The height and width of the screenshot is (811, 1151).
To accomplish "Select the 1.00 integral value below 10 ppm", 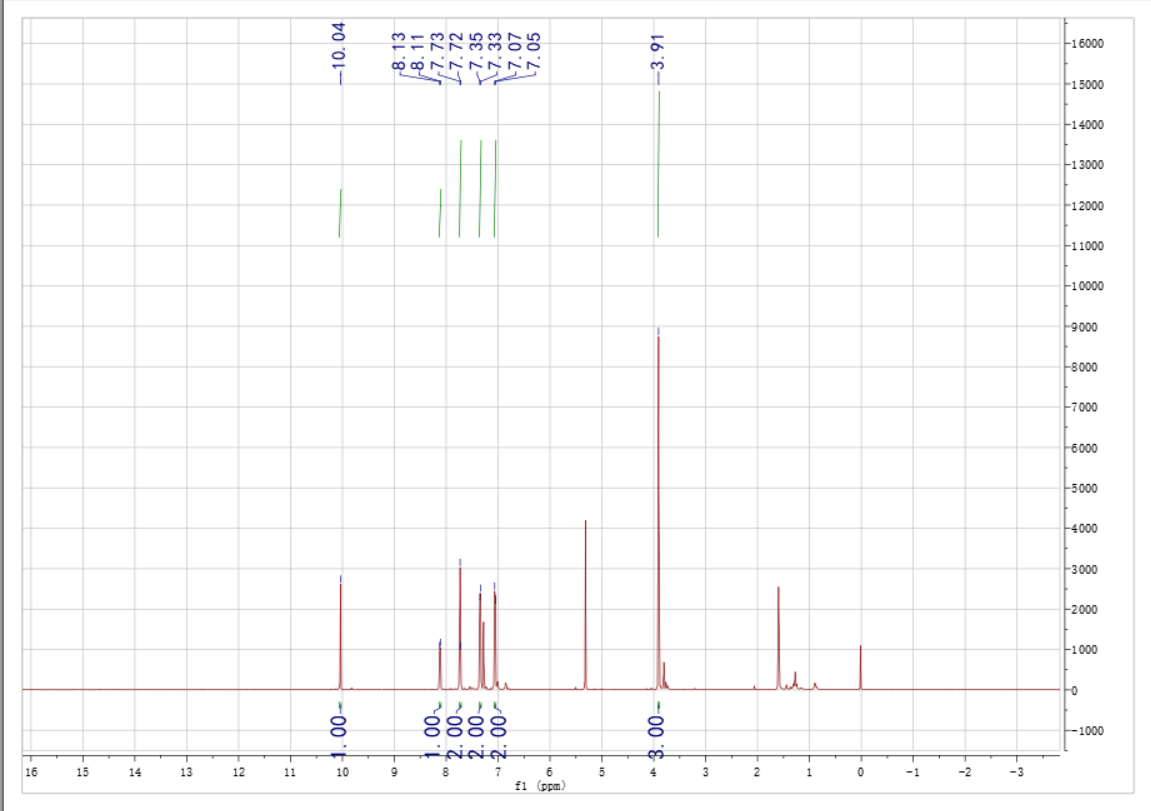I will point(338,736).
